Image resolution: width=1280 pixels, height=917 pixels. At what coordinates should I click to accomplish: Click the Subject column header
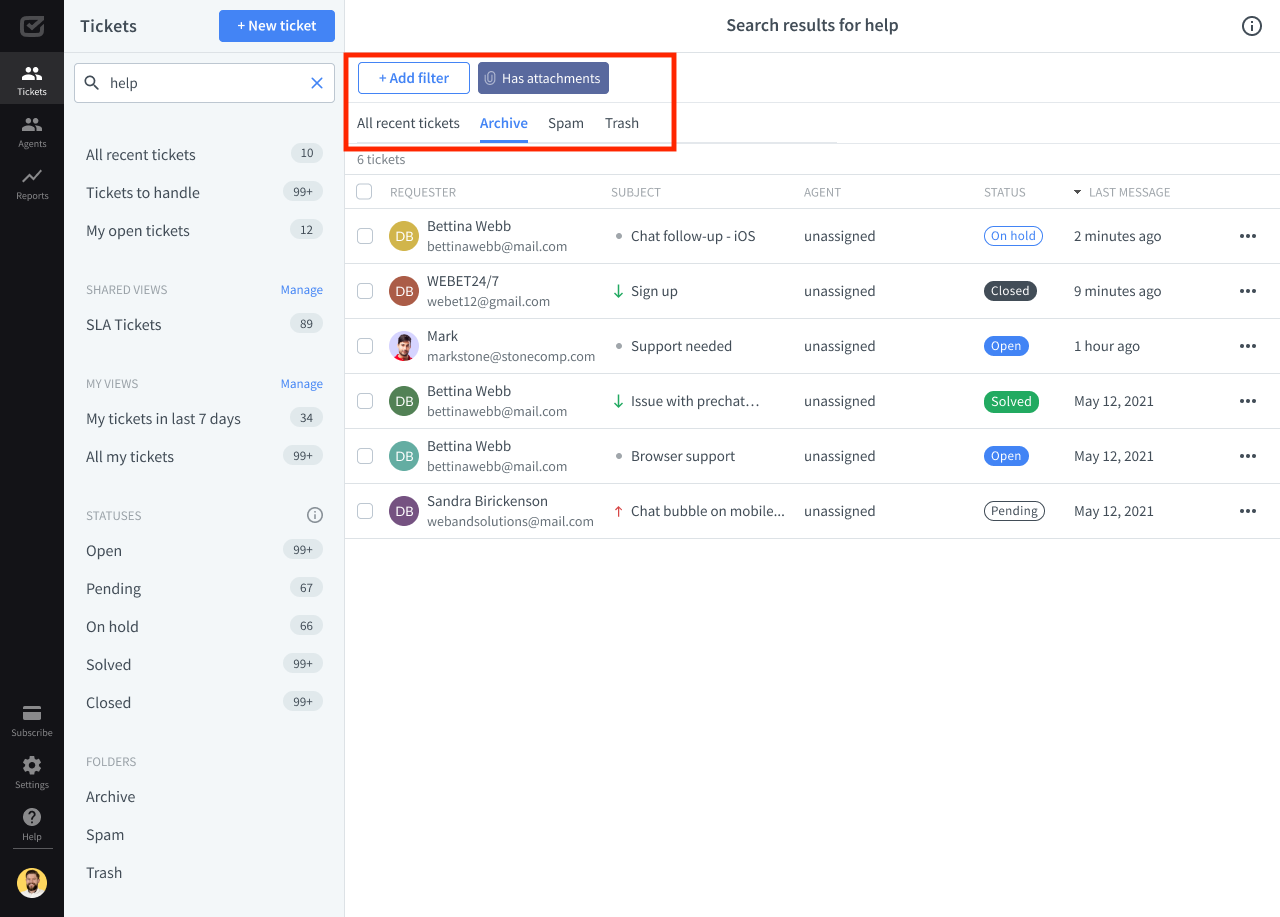pyautogui.click(x=636, y=192)
